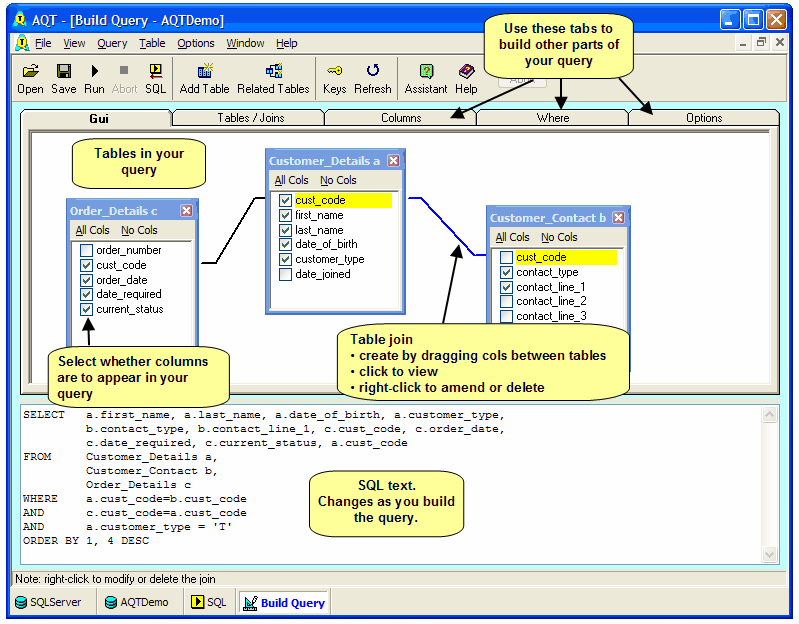
Task: Uncheck last_name in Customer_Details
Action: point(285,230)
